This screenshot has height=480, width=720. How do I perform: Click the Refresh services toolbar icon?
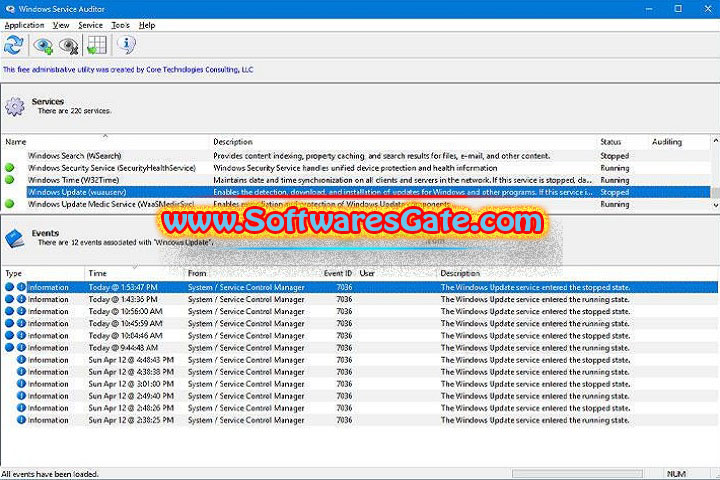14,45
